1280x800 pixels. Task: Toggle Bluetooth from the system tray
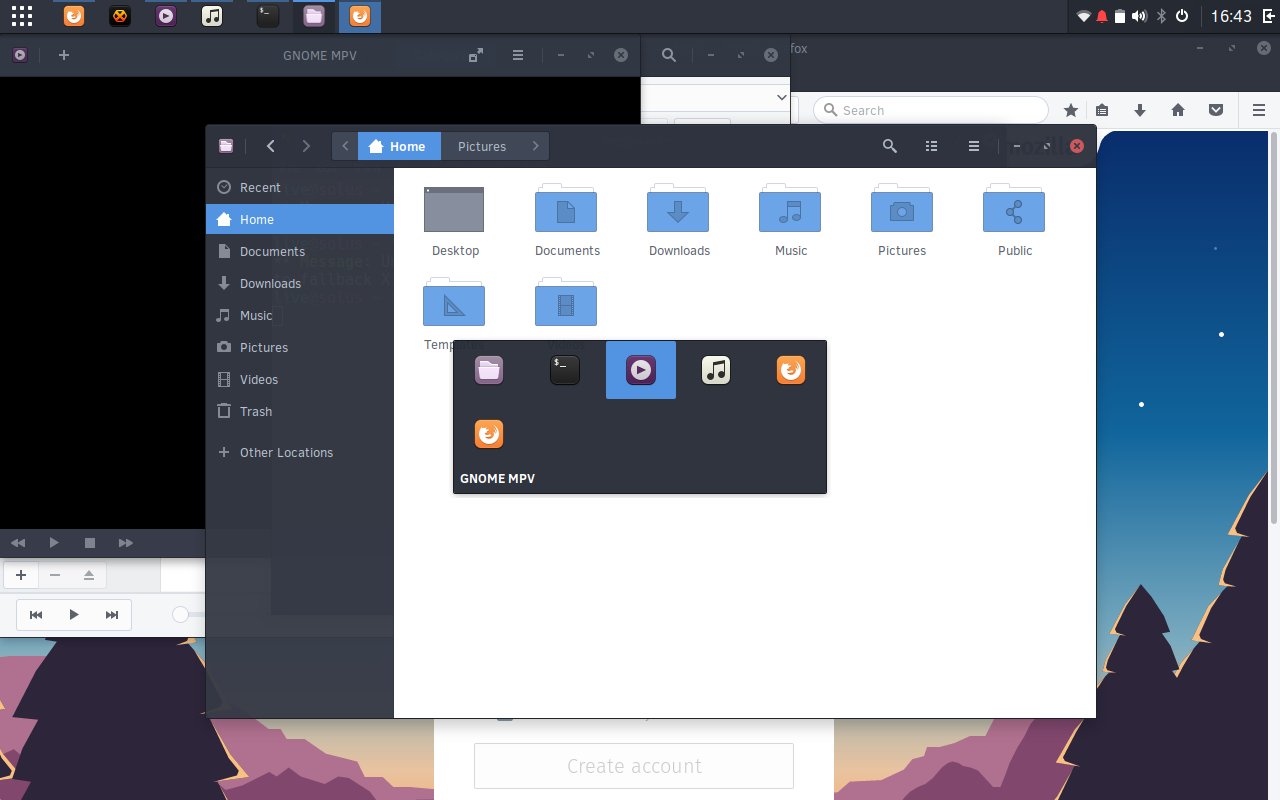(1161, 16)
